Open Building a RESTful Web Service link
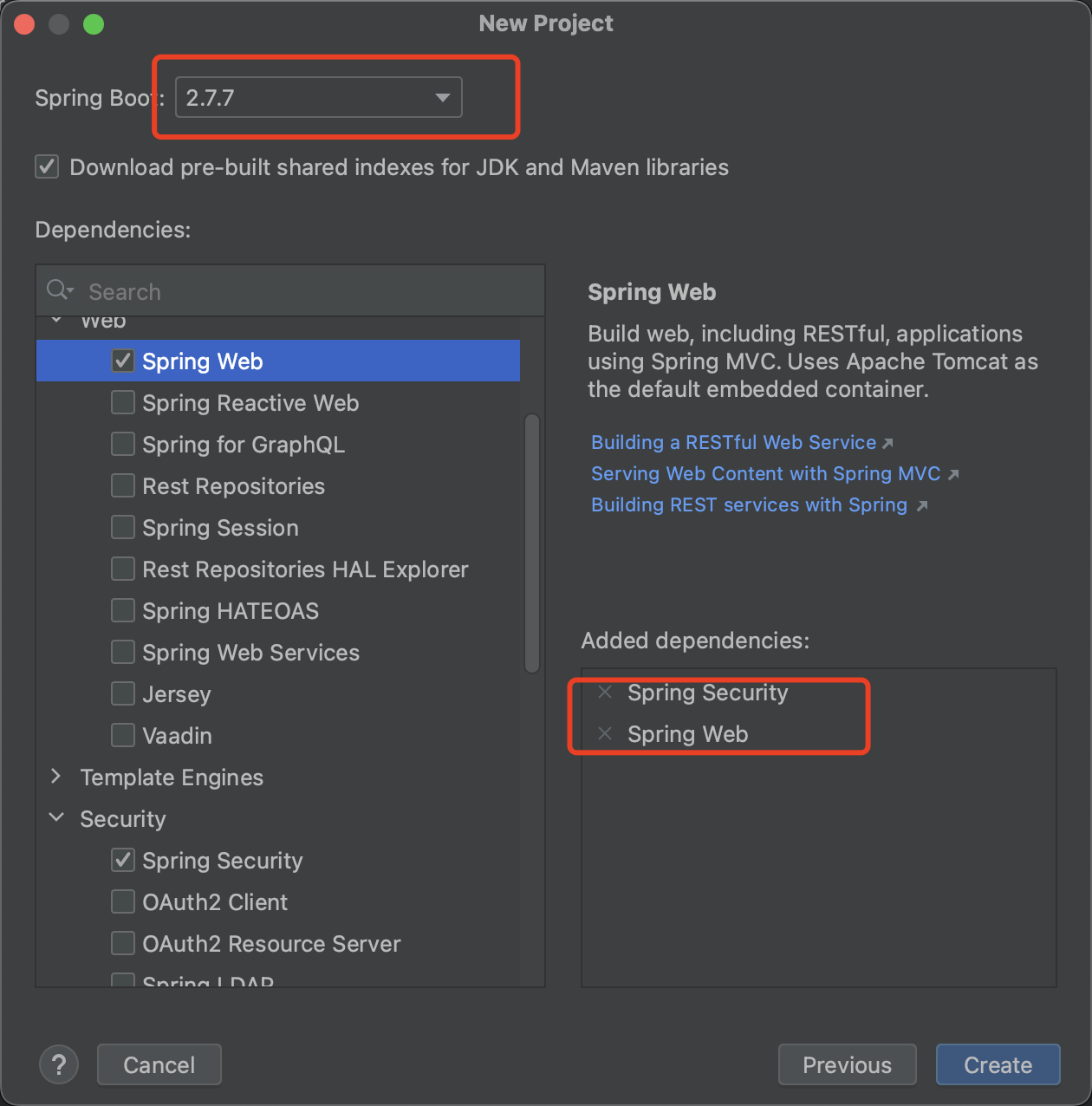The image size is (1092, 1106). (x=733, y=442)
